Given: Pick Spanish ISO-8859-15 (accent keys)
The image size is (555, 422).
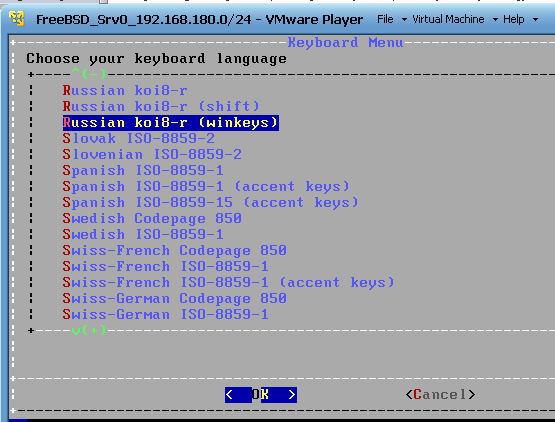Looking at the screenshot, I should (211, 203).
